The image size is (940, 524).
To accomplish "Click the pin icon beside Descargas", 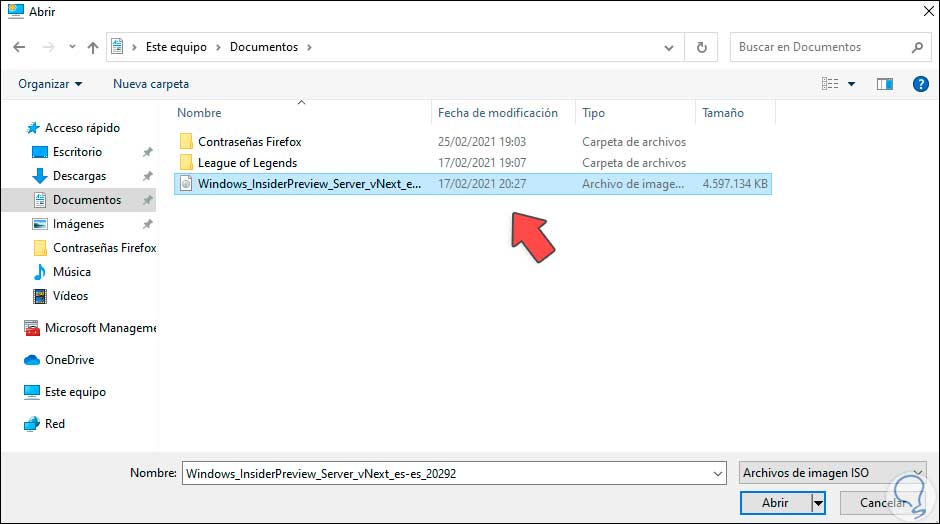I will click(x=147, y=176).
